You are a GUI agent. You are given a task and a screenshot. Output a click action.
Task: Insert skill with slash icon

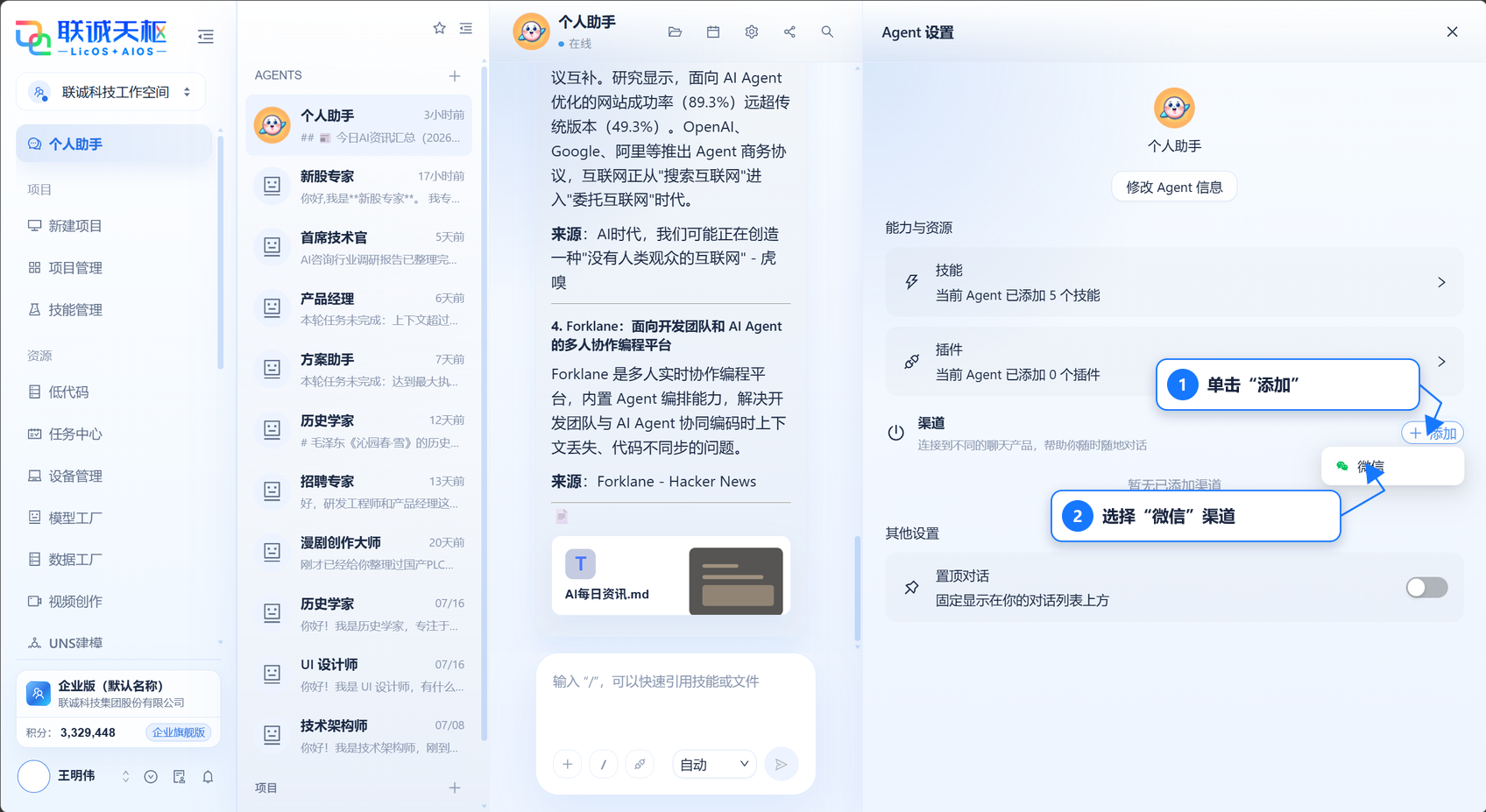tap(604, 764)
